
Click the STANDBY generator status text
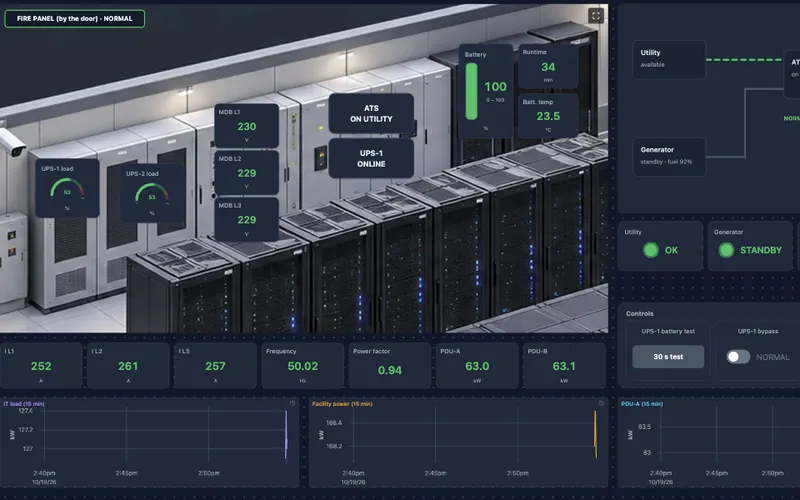[761, 250]
